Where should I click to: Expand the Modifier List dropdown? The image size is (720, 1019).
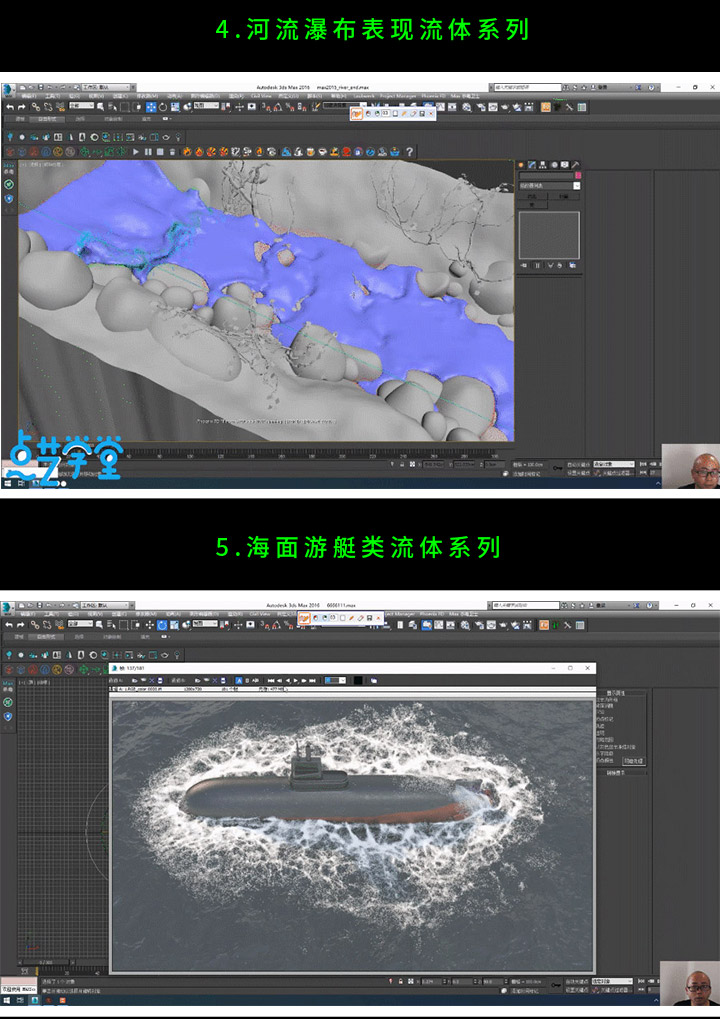point(576,185)
